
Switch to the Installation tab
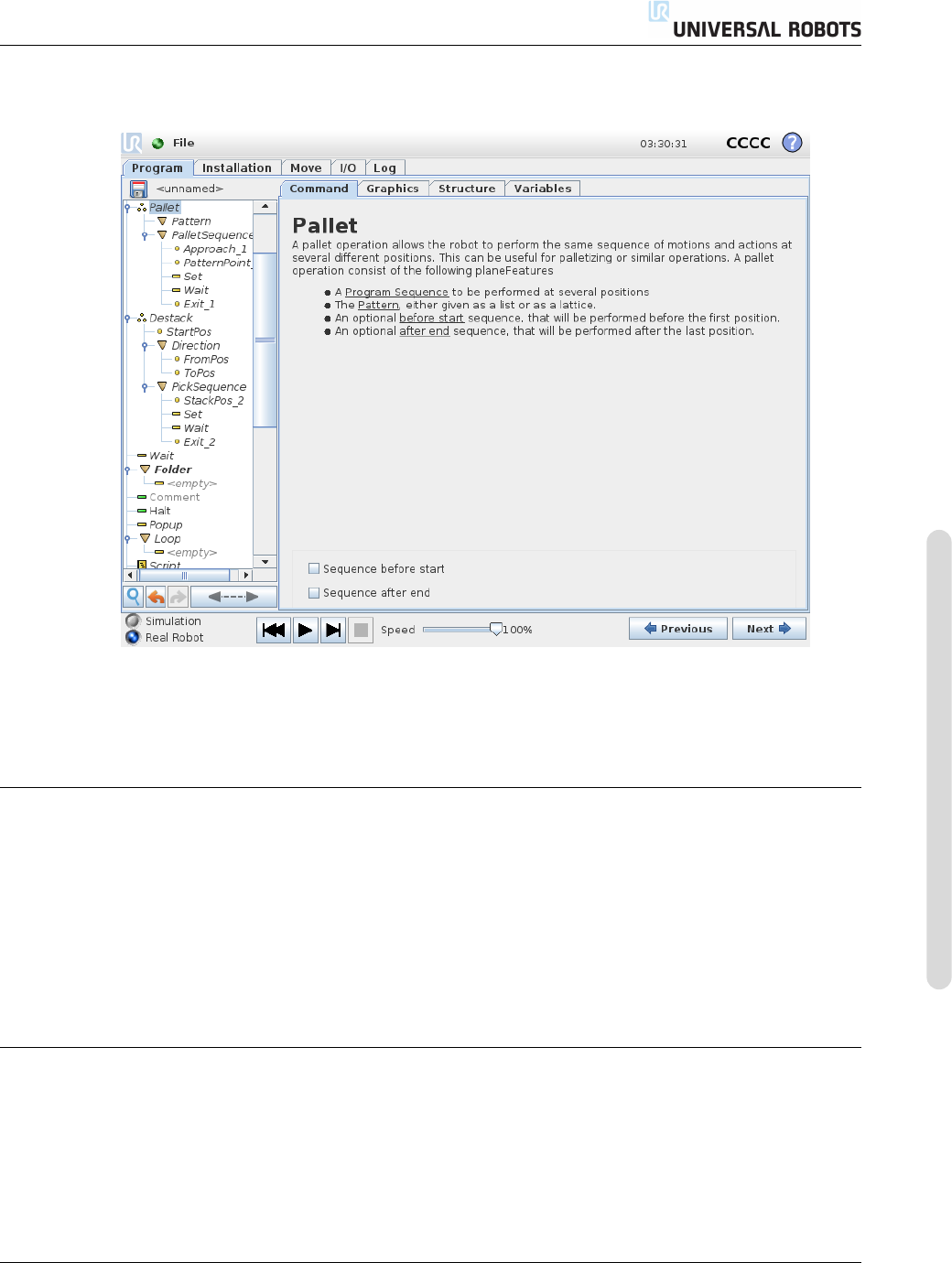coord(237,167)
